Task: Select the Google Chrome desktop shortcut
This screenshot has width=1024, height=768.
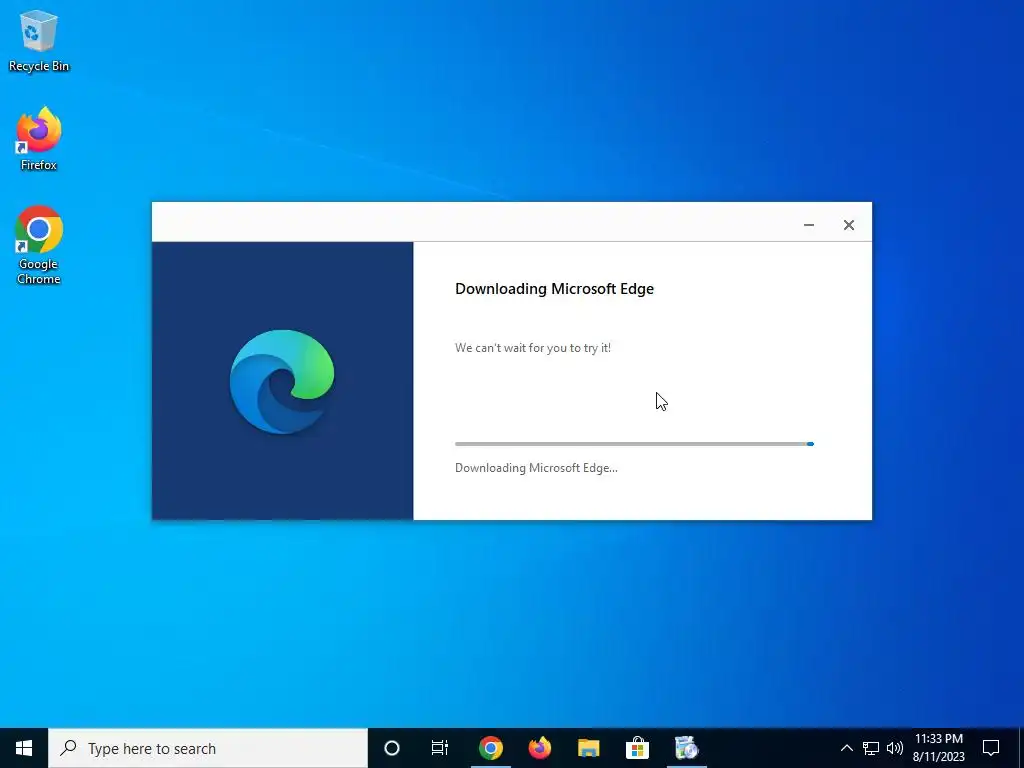Action: (x=39, y=246)
